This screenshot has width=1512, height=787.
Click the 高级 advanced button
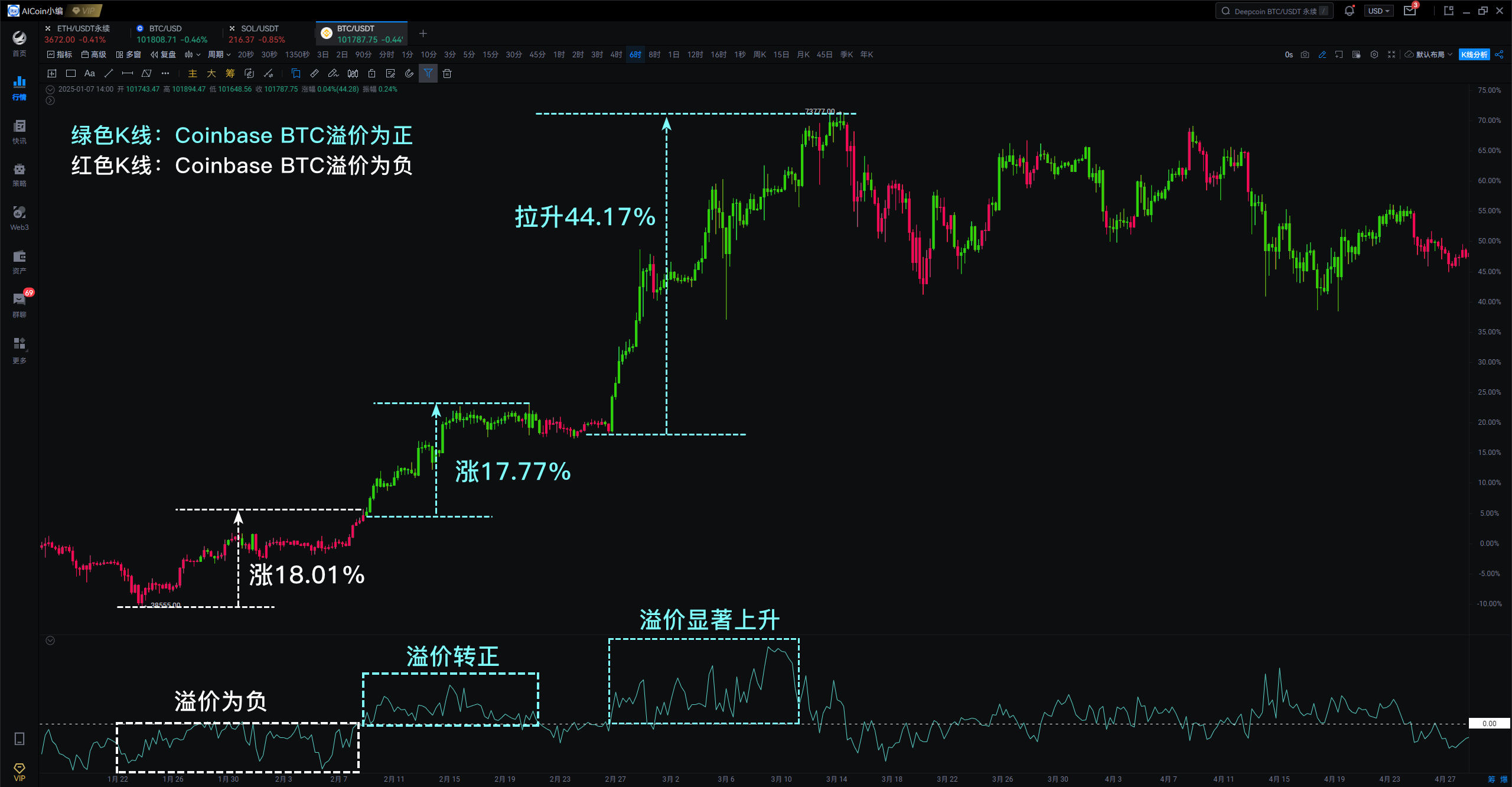pos(94,54)
